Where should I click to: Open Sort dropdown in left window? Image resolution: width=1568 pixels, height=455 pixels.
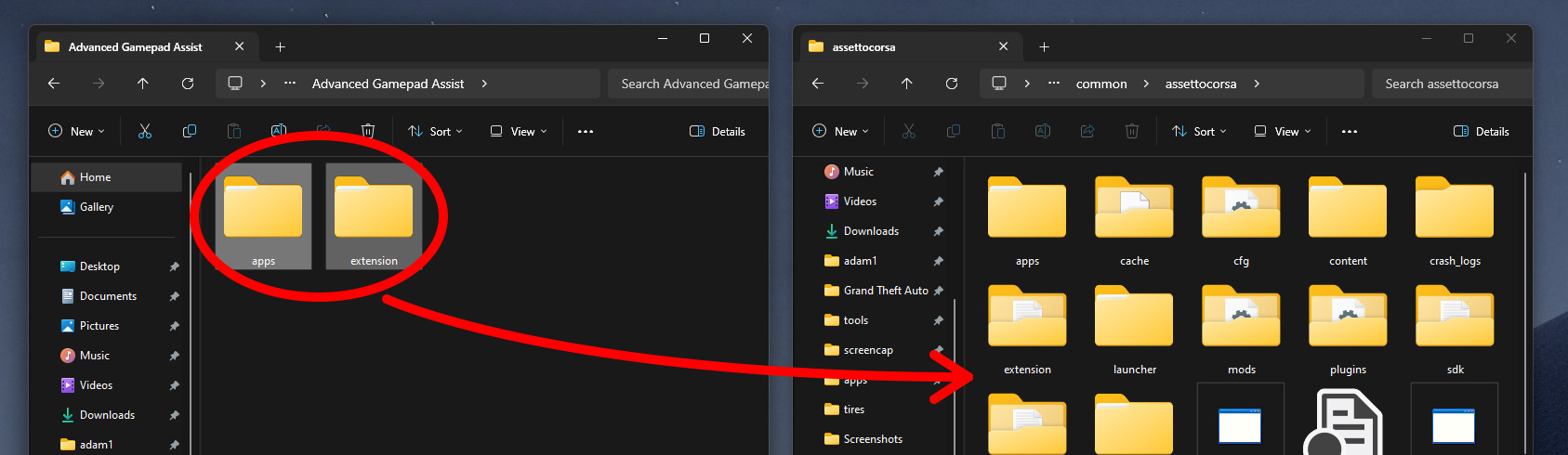tap(435, 131)
